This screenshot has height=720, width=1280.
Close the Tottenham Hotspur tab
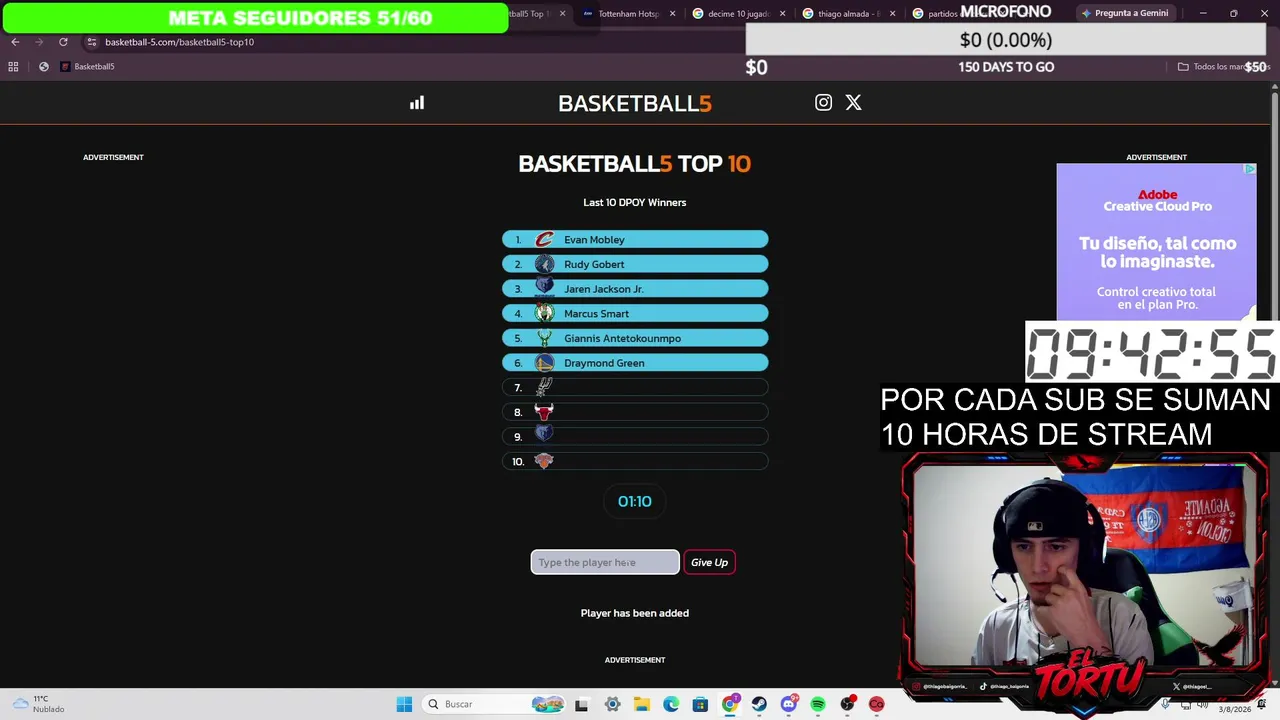(x=672, y=14)
